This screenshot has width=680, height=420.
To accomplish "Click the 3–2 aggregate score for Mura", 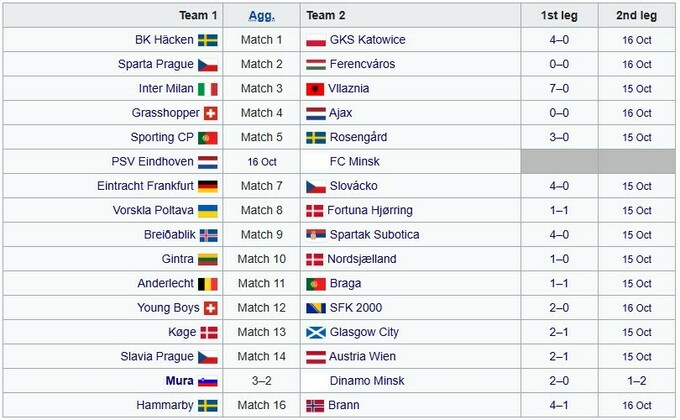I will (261, 381).
